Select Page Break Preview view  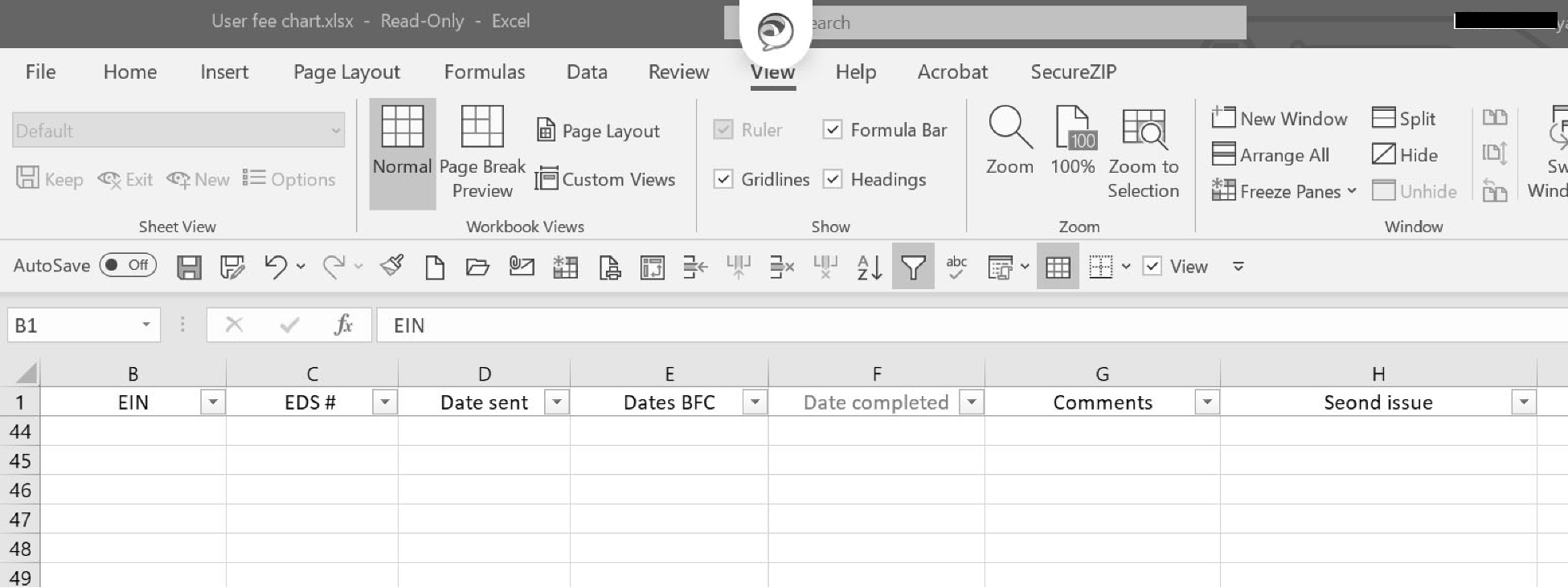click(482, 153)
